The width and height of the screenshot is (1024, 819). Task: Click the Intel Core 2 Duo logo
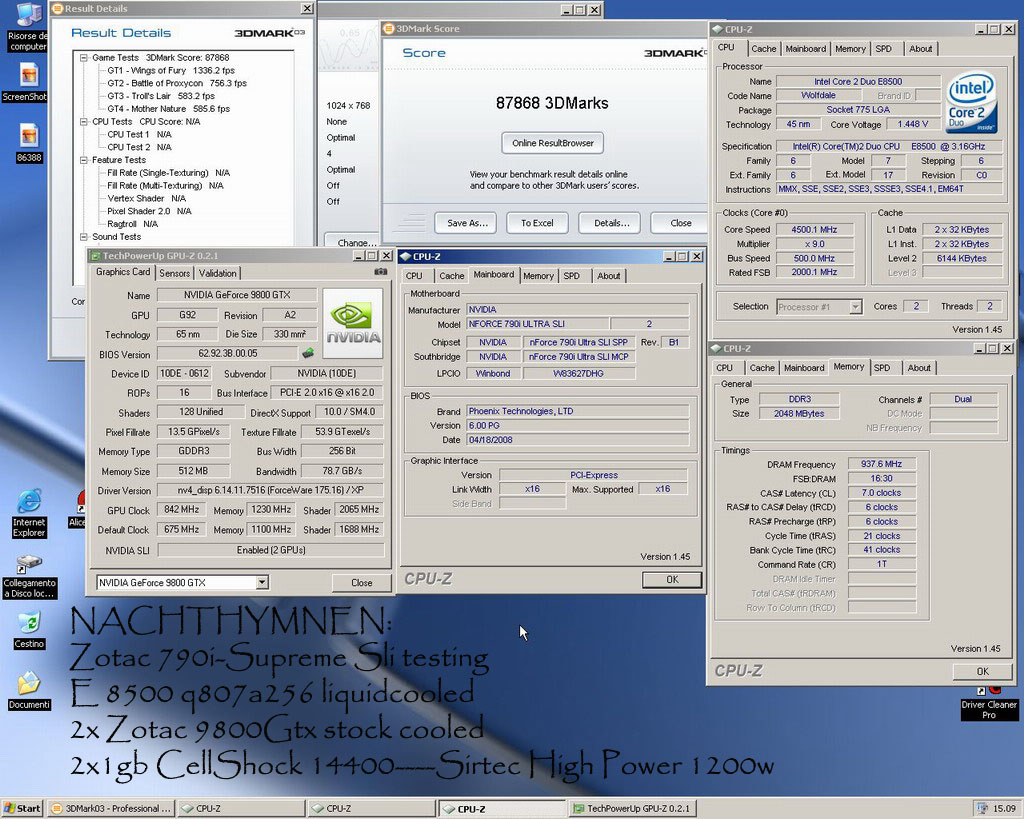(x=972, y=103)
